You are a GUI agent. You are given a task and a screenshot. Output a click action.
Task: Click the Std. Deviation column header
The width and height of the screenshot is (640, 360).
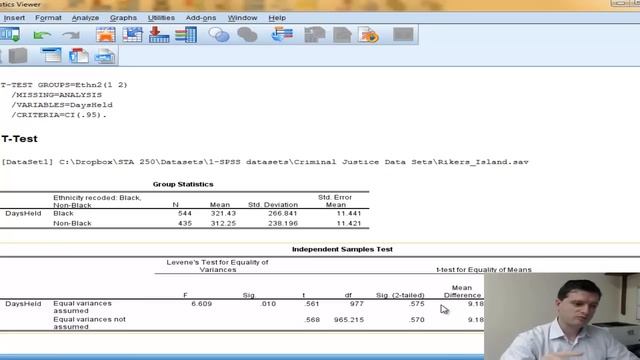273,205
